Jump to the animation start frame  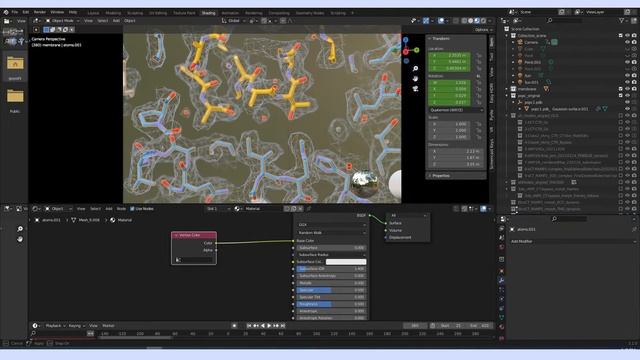(249, 326)
